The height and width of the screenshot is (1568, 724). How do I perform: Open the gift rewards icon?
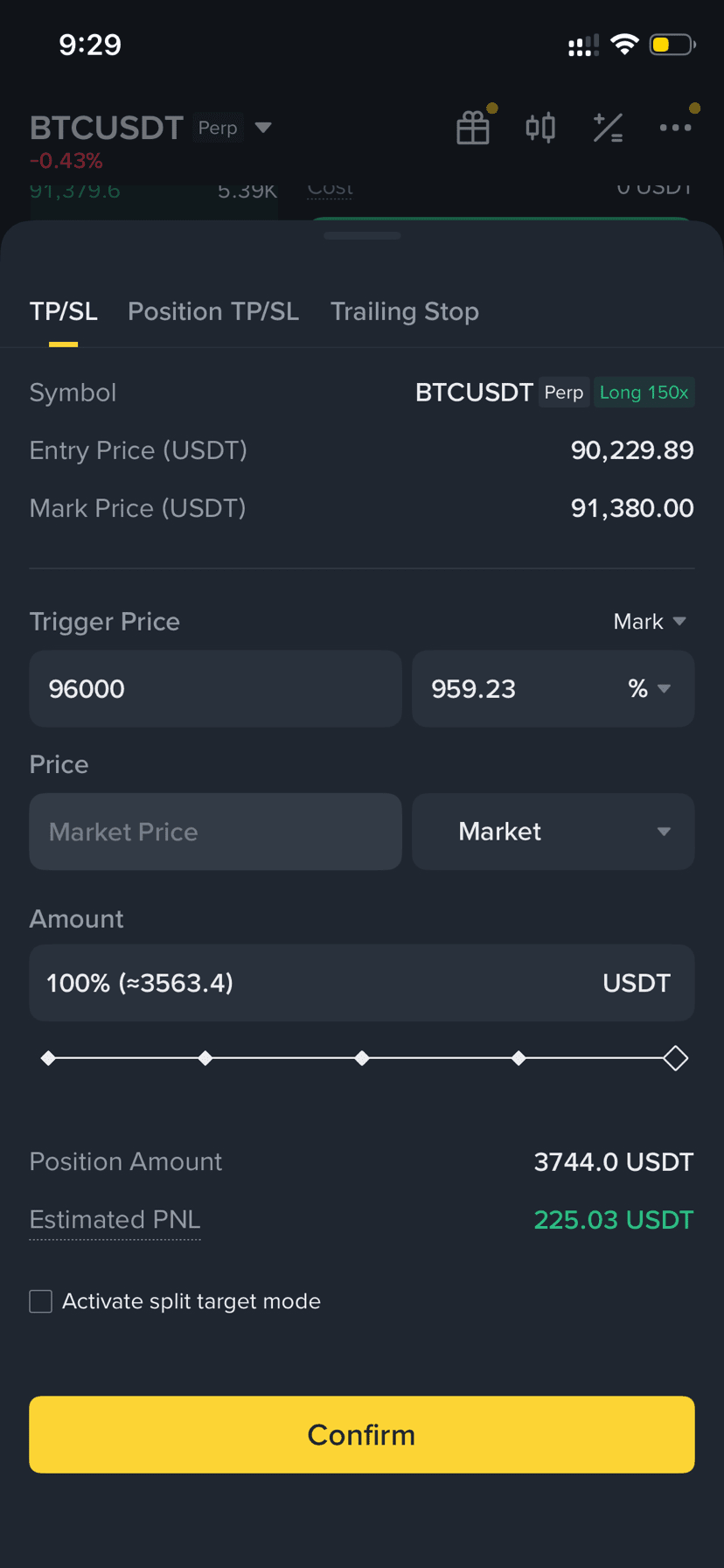(473, 128)
